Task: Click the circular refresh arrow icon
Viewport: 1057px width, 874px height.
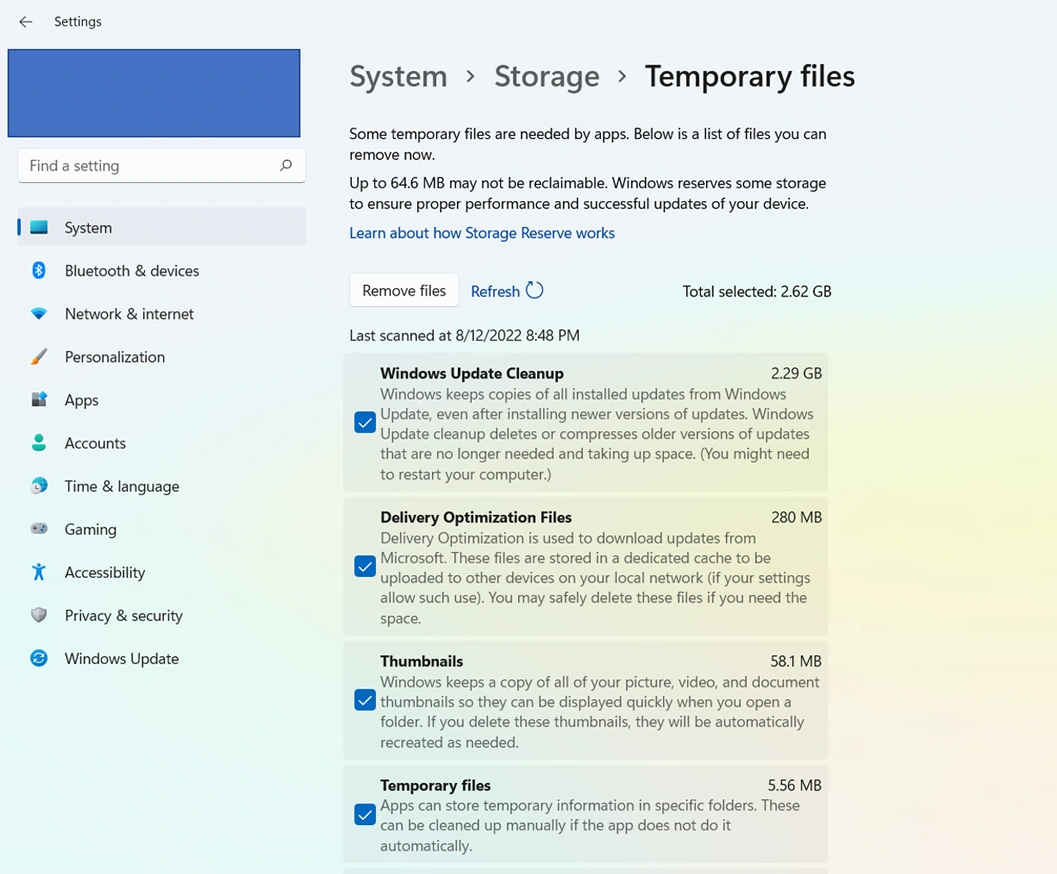Action: (535, 290)
